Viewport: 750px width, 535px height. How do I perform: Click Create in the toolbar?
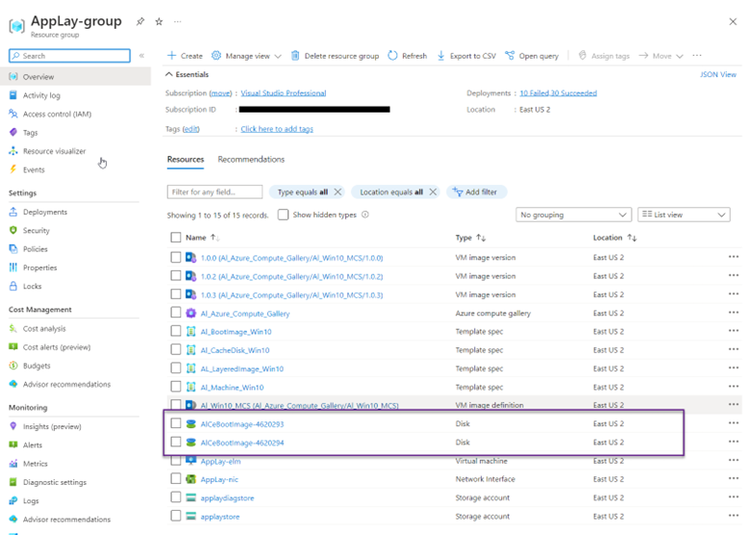[185, 55]
